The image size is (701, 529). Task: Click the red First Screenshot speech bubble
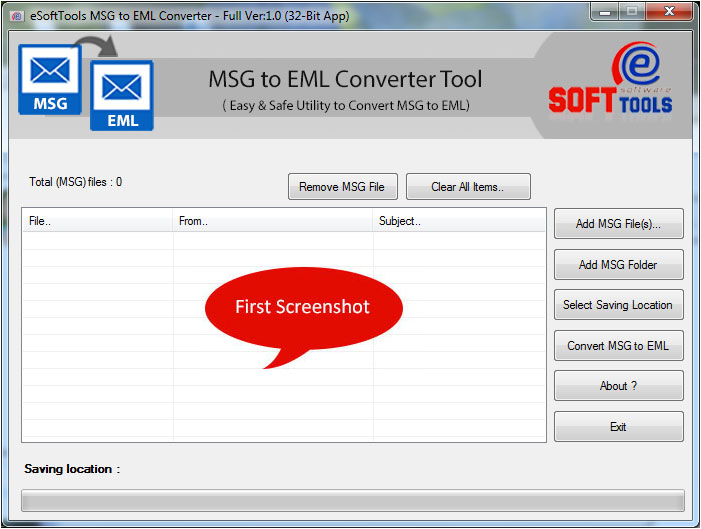pyautogui.click(x=302, y=308)
